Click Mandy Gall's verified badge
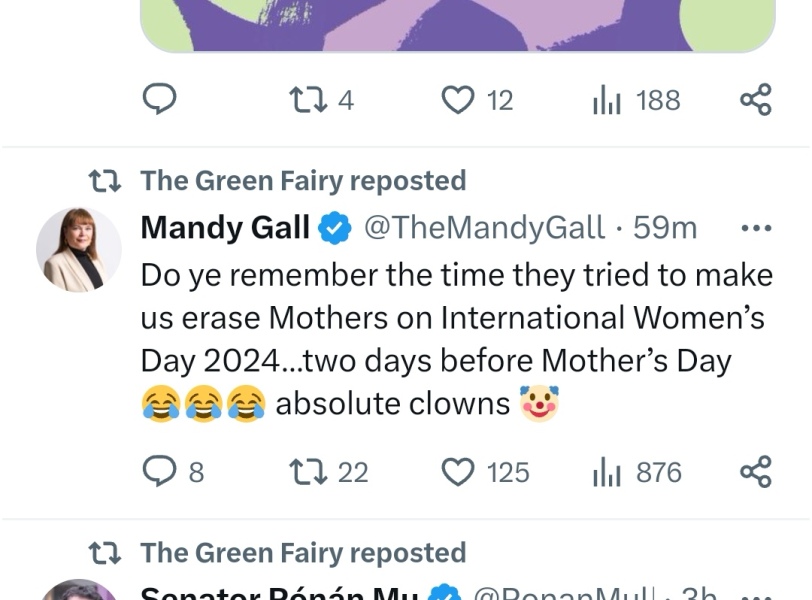812x600 pixels. click(x=332, y=227)
